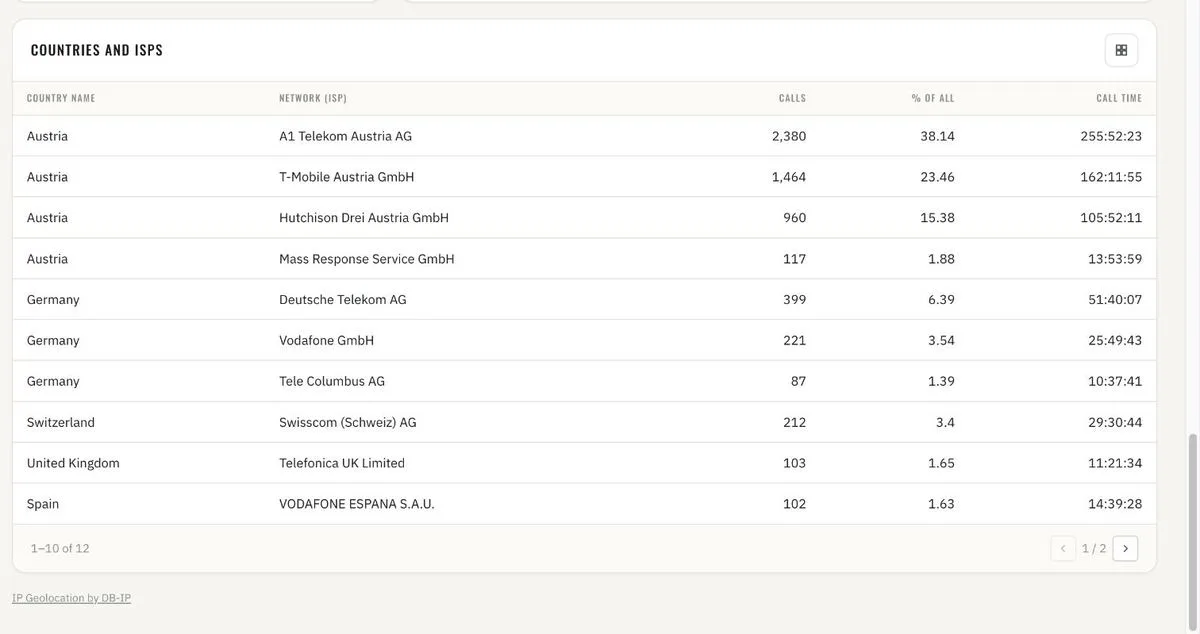Screen dimensions: 1200x634
Task: Click call time 29:30:44
Action: 1115,423
